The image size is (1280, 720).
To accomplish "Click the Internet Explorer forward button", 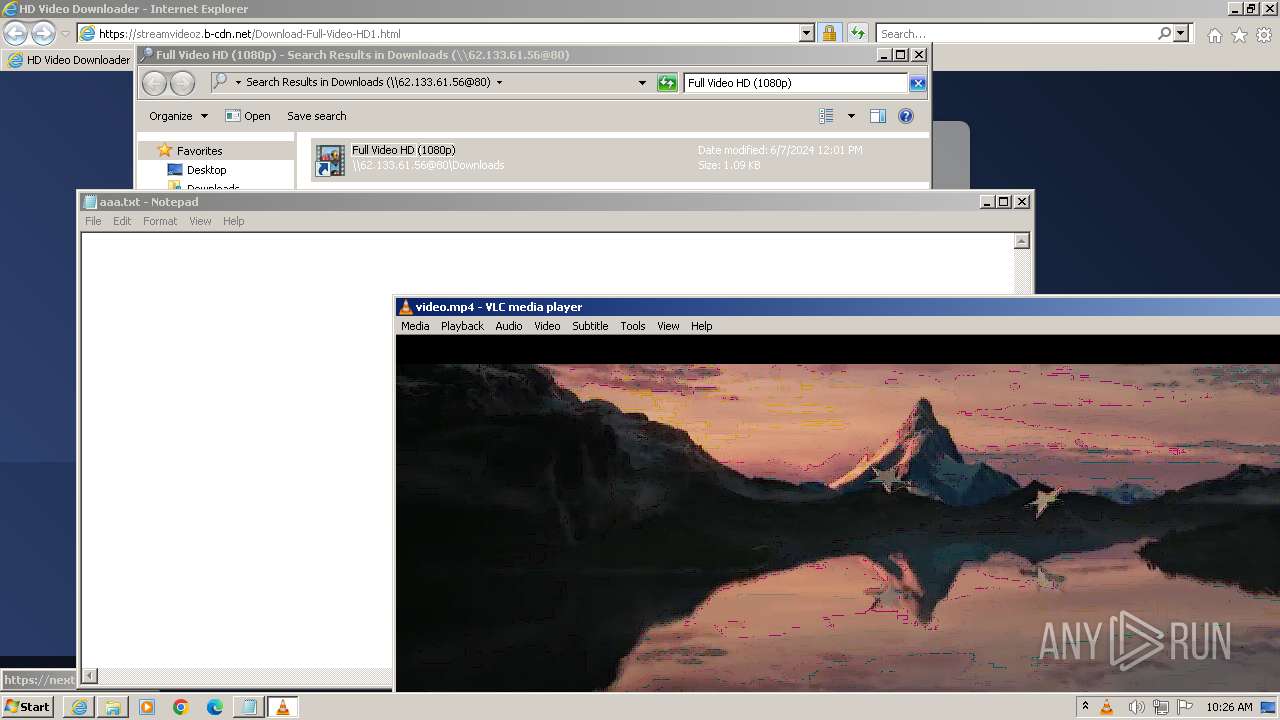I will pyautogui.click(x=43, y=33).
